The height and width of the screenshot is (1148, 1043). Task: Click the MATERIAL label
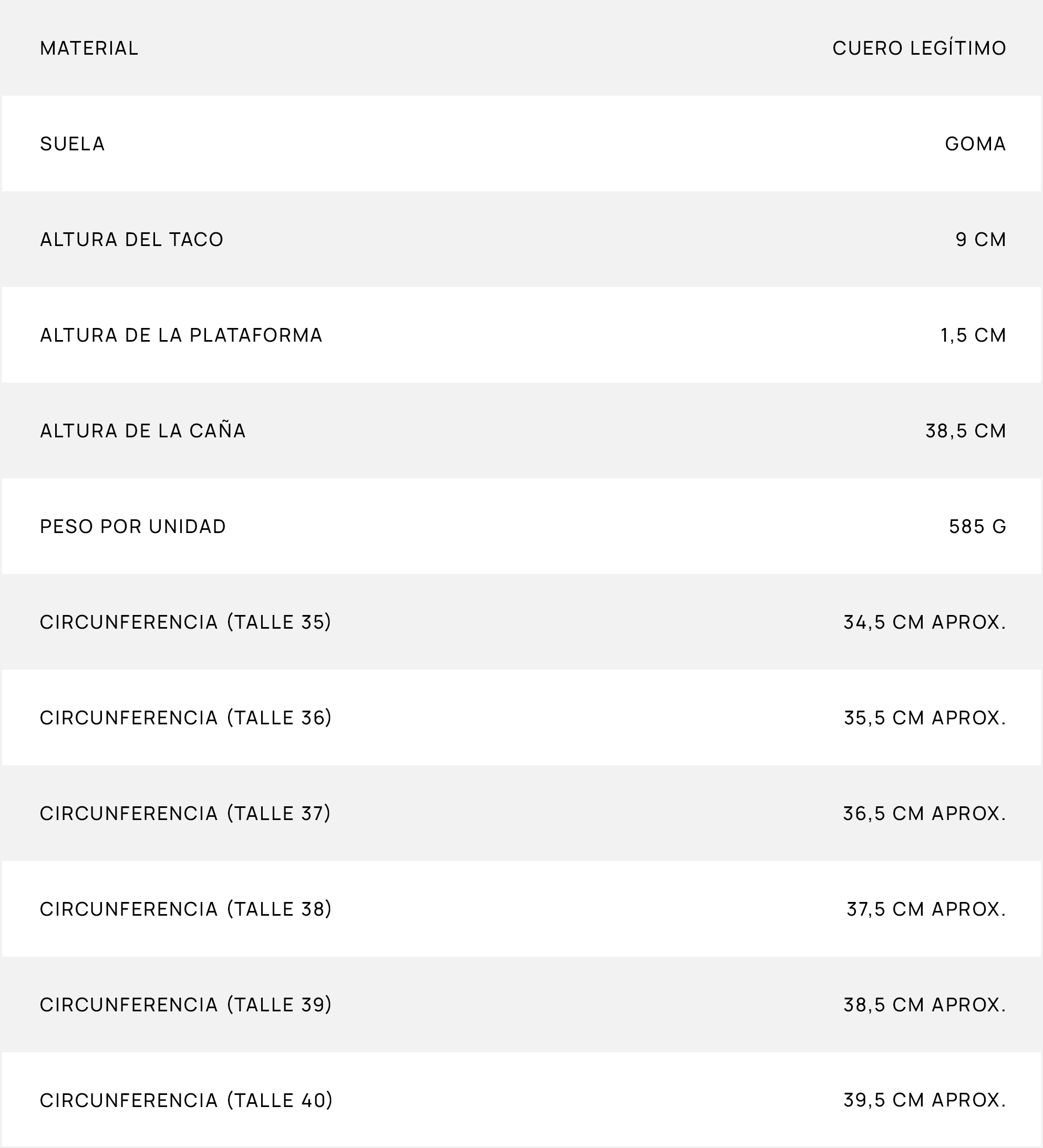coord(89,48)
